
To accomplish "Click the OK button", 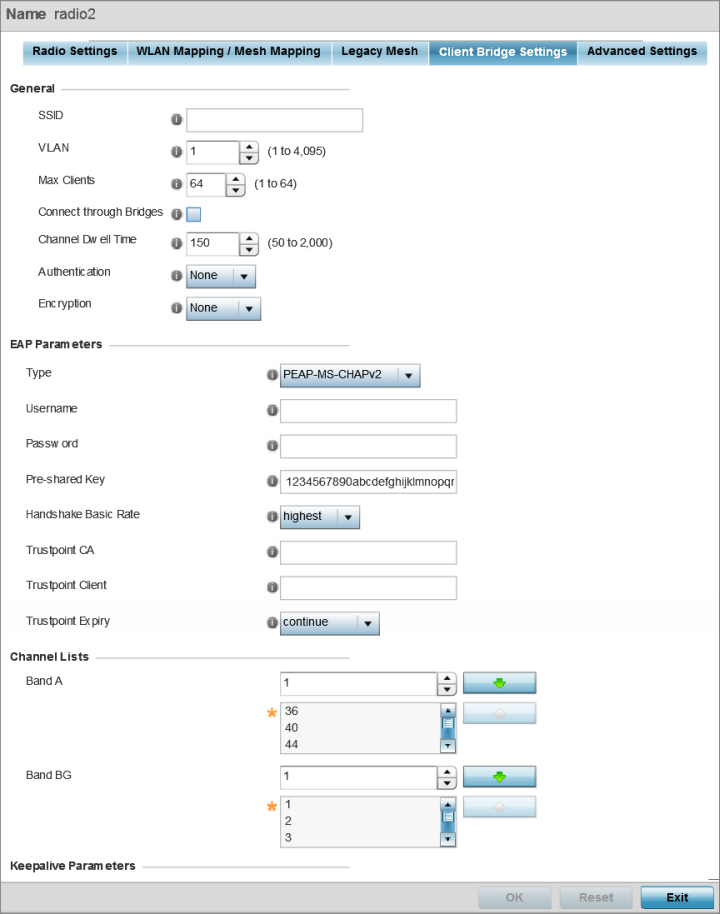I will point(514,898).
